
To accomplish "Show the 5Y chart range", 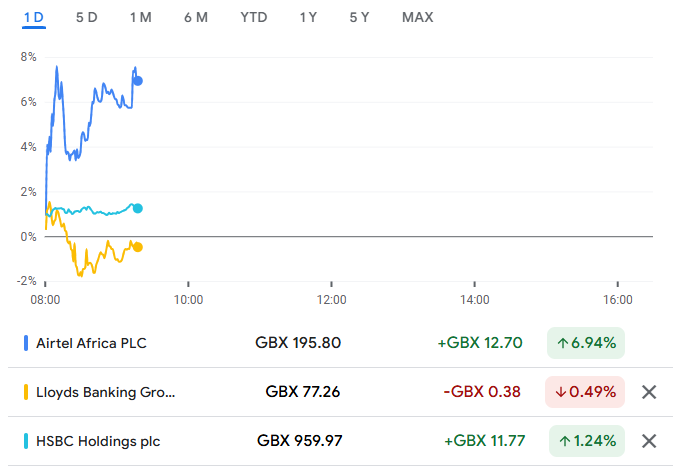I will pos(359,18).
